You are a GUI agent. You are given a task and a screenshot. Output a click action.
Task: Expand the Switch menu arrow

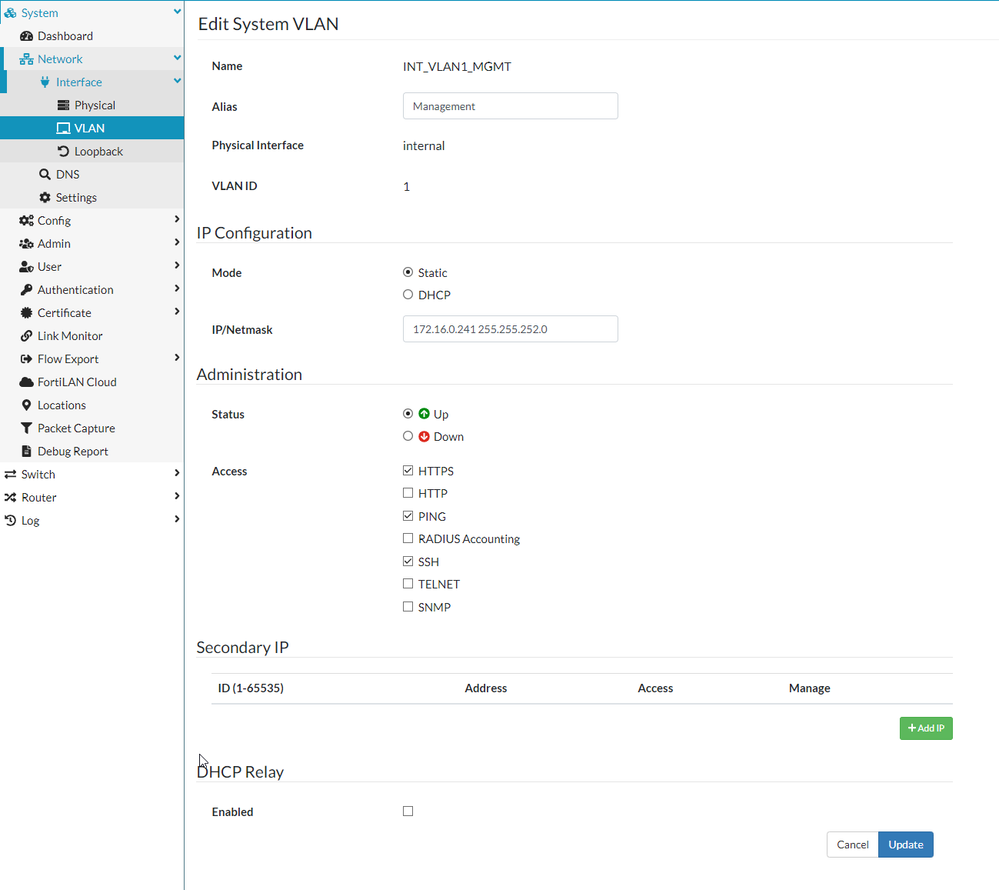coord(177,473)
